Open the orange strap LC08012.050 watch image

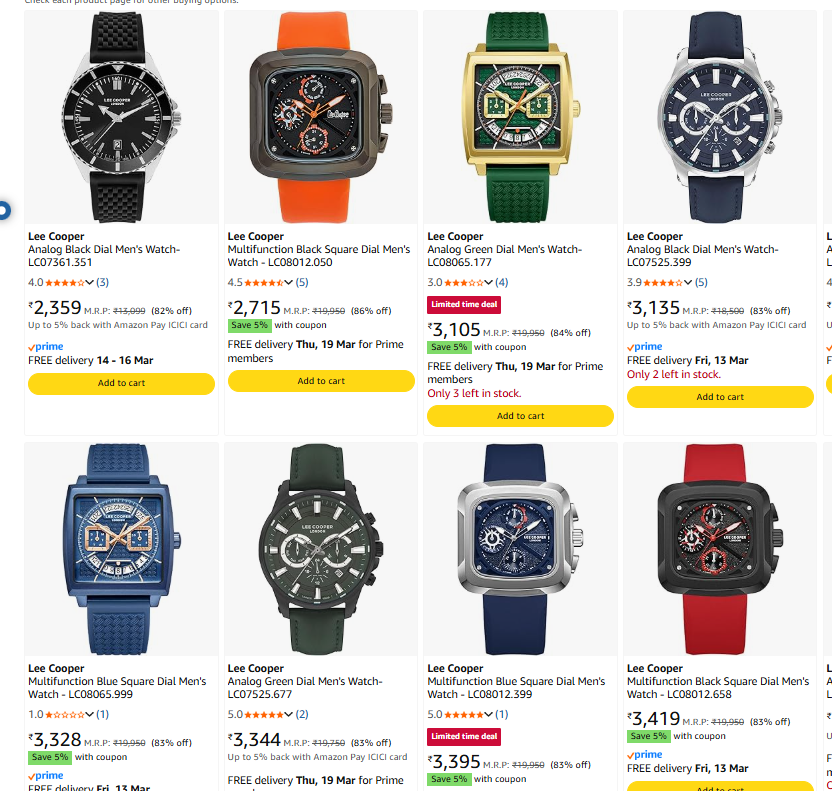320,117
